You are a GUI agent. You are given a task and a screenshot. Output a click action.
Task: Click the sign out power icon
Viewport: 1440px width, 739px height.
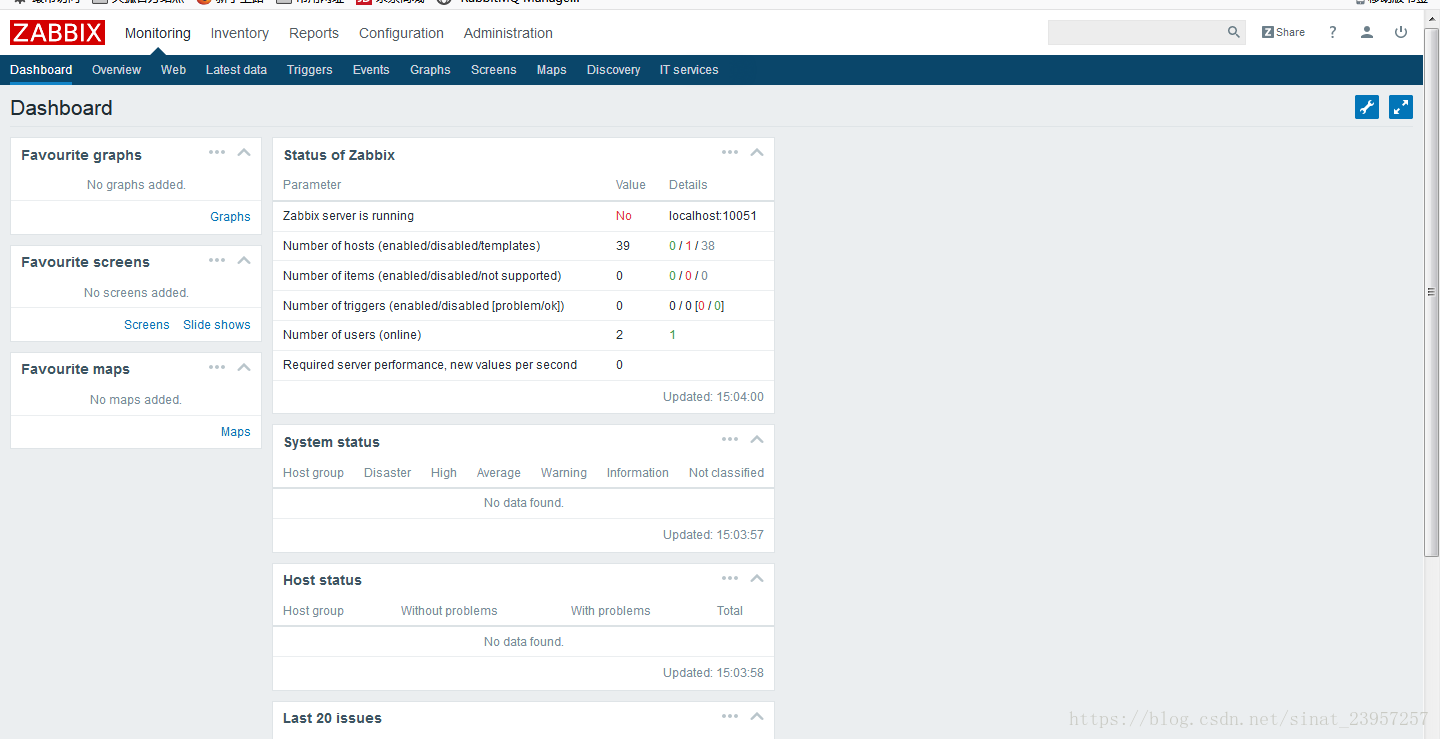coord(1401,32)
